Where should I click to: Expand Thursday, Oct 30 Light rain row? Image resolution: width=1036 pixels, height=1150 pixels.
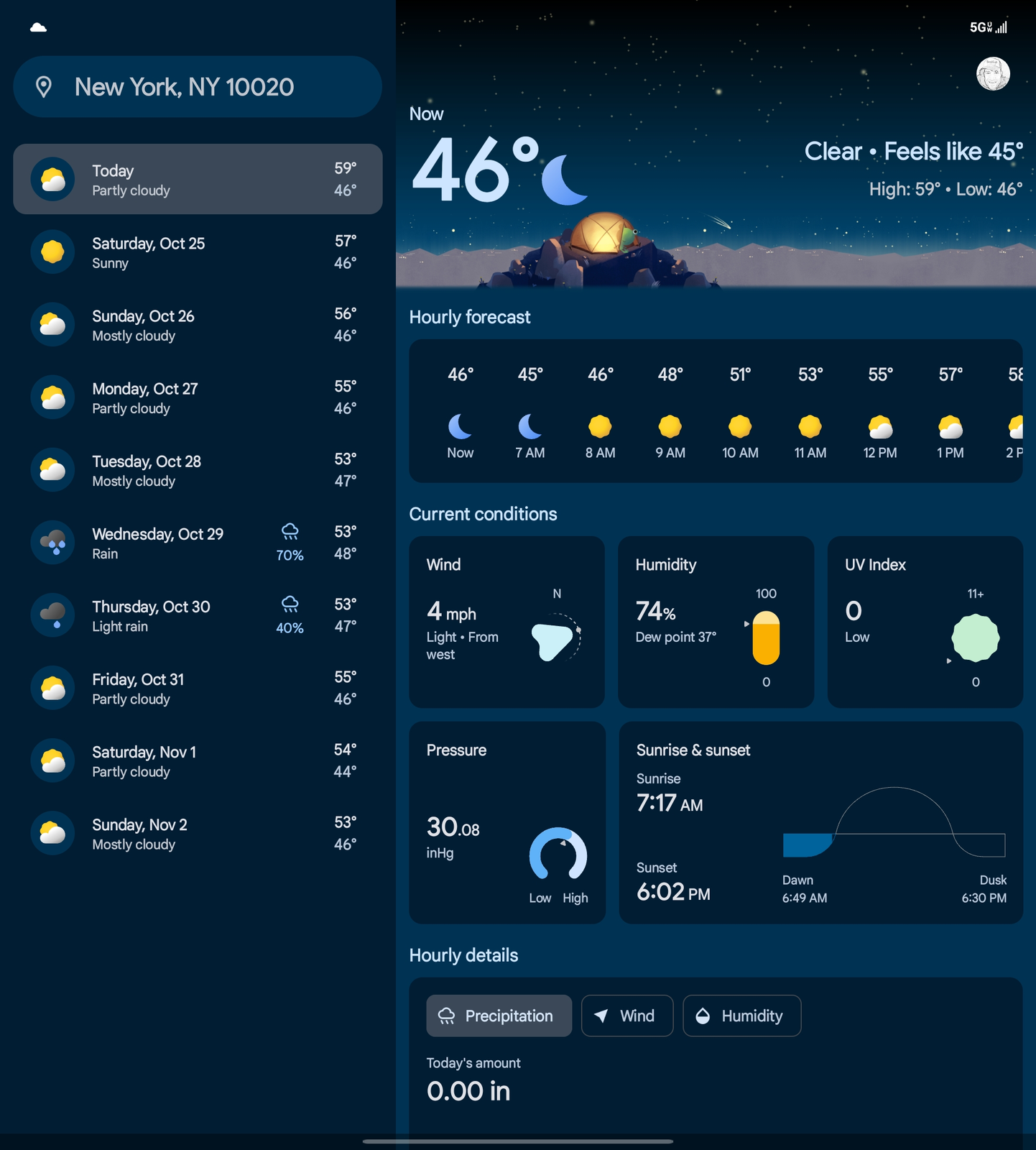click(x=198, y=616)
